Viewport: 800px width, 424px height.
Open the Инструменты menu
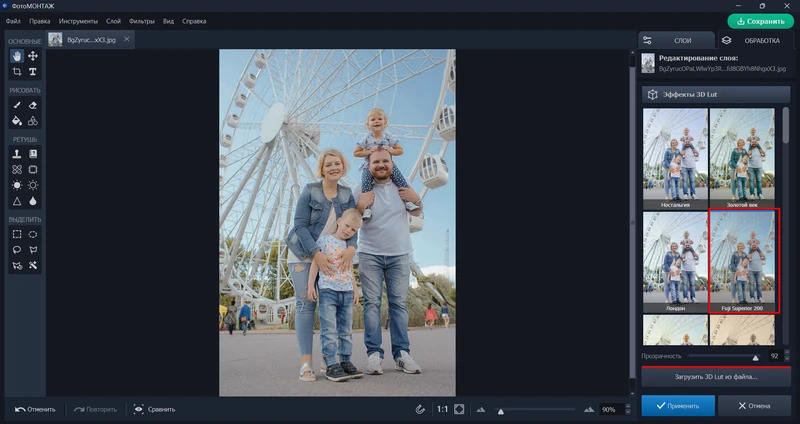(78, 21)
